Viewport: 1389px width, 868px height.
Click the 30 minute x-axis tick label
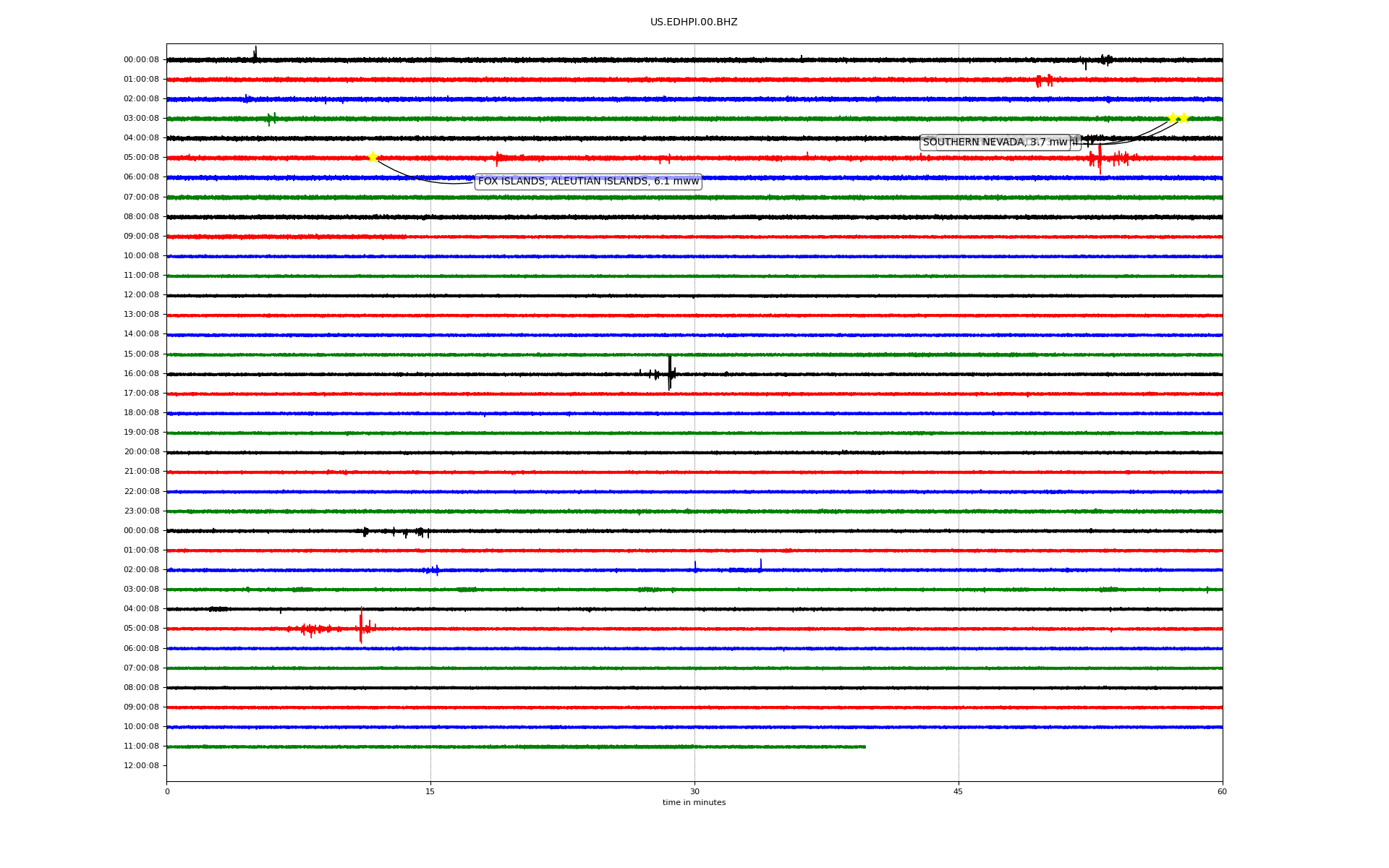[694, 791]
